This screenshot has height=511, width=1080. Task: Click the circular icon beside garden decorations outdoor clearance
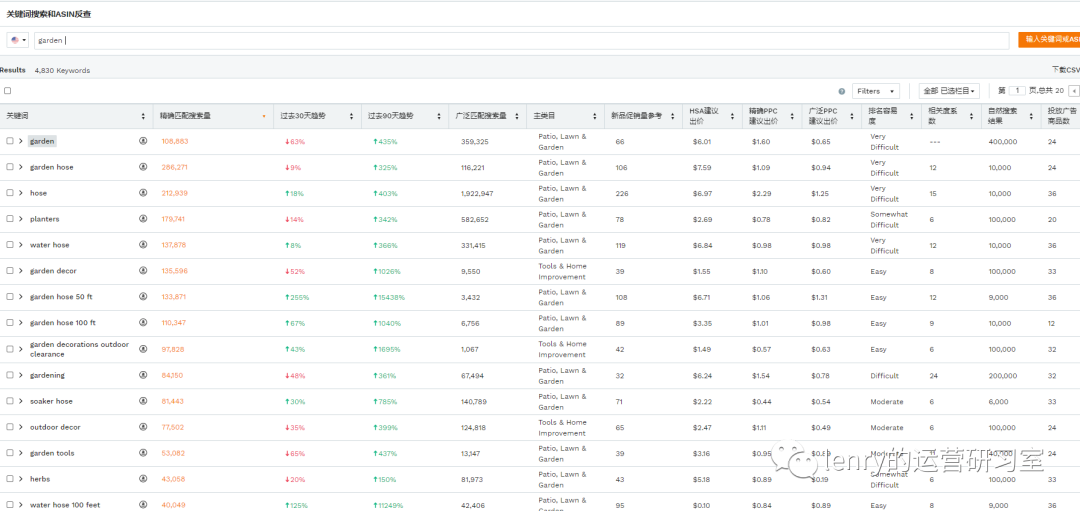click(x=143, y=348)
